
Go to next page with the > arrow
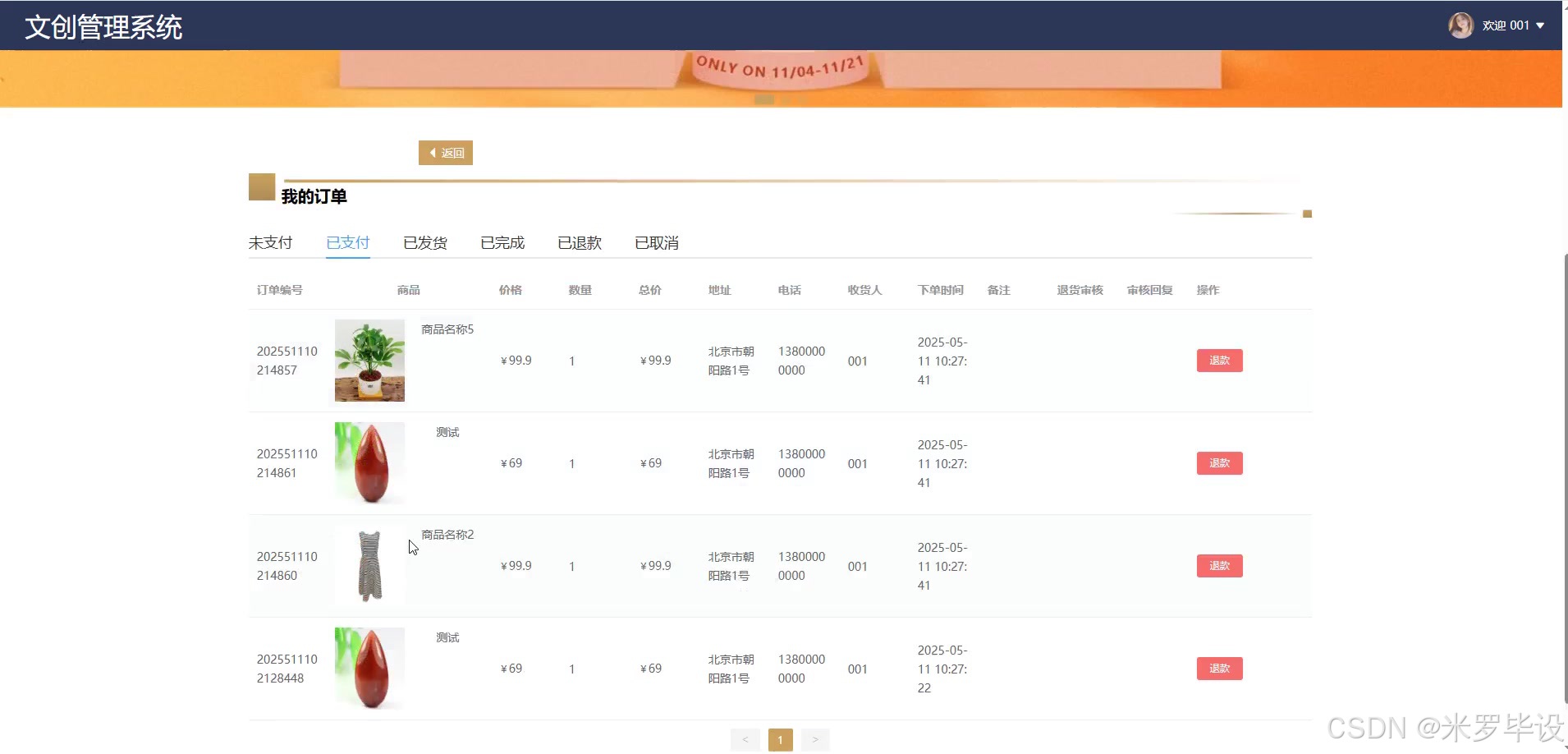[x=815, y=740]
